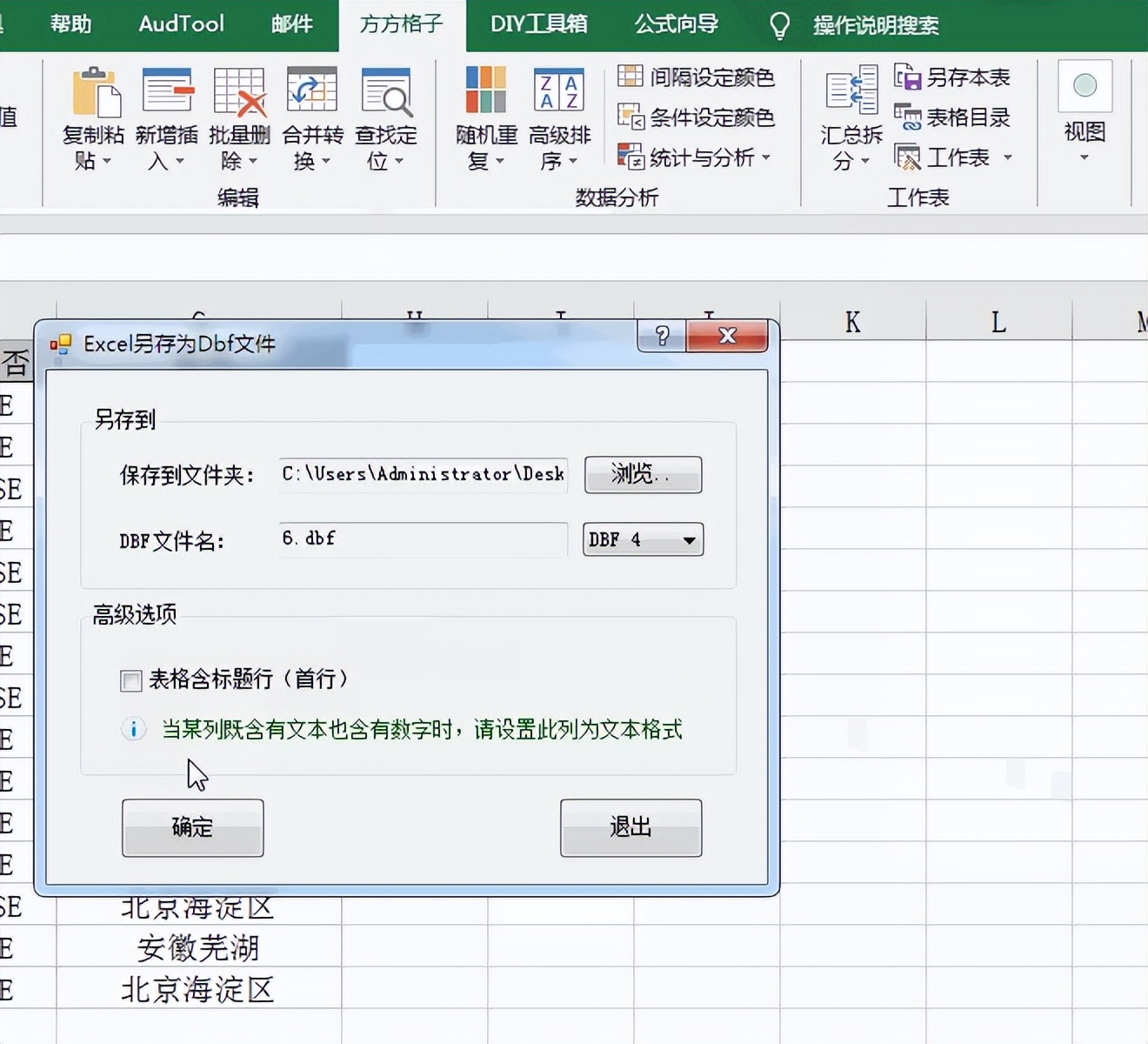This screenshot has width=1148, height=1044.
Task: Click the 另存本表 icon
Action: pos(957,77)
